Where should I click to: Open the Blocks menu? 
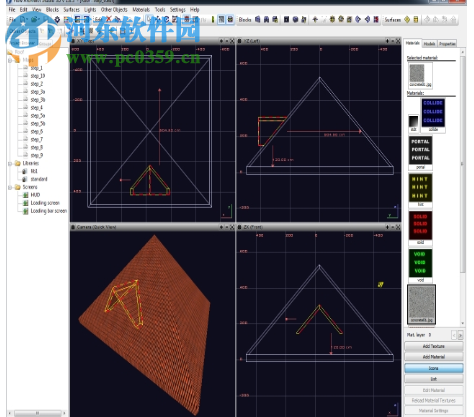pyautogui.click(x=52, y=10)
